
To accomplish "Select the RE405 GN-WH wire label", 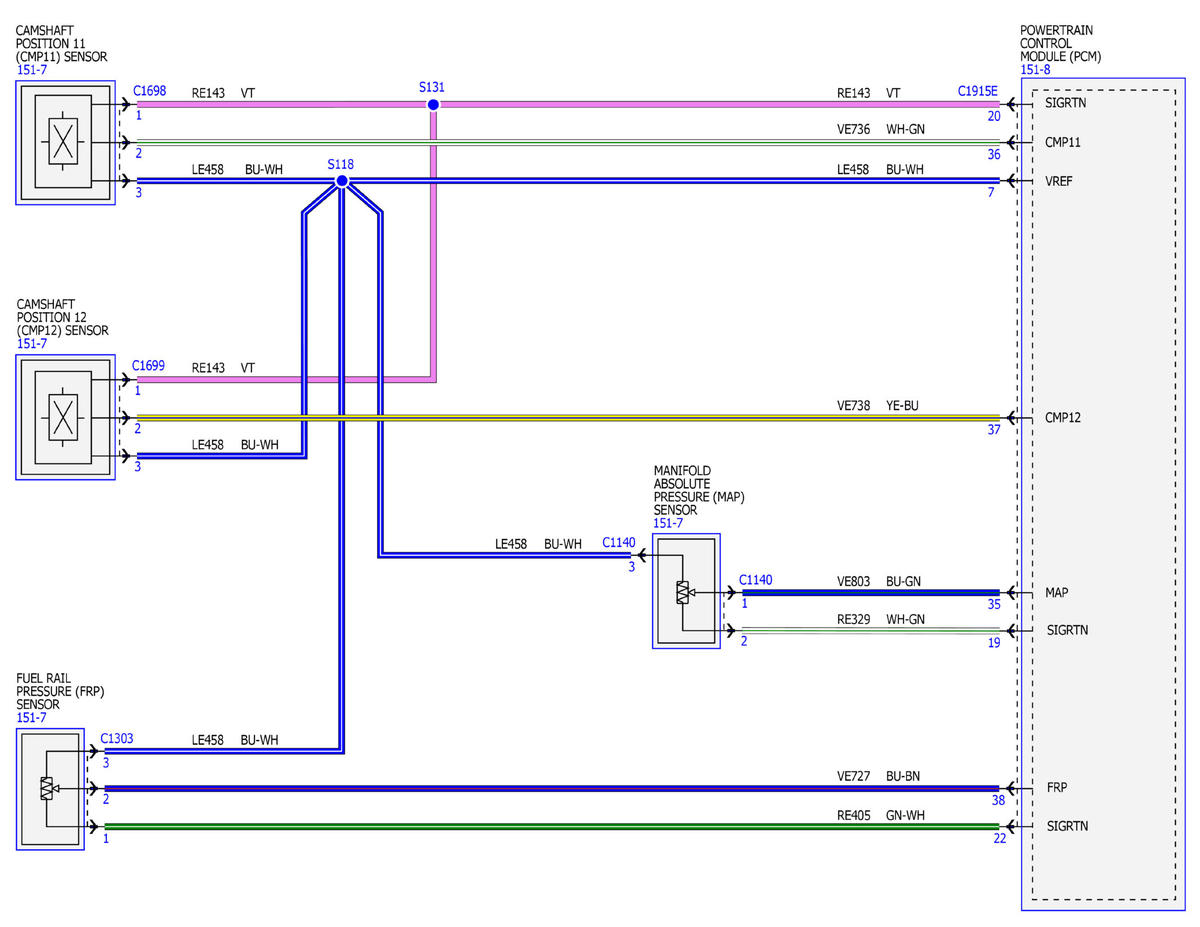I will click(881, 815).
